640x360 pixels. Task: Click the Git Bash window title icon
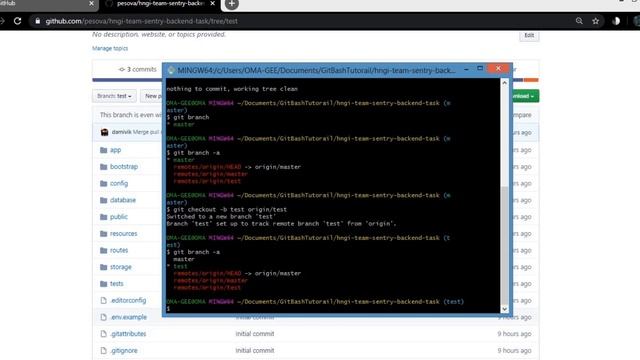click(171, 70)
